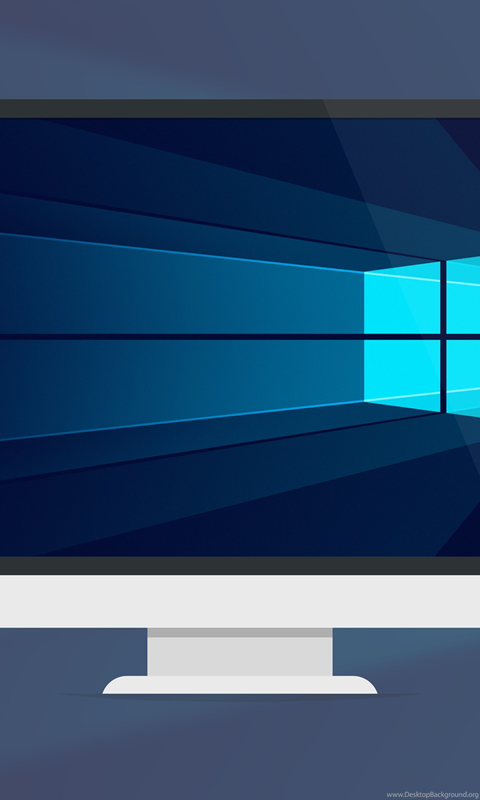Click the soft shadow beneath the monitor base
The height and width of the screenshot is (800, 480).
[240, 696]
